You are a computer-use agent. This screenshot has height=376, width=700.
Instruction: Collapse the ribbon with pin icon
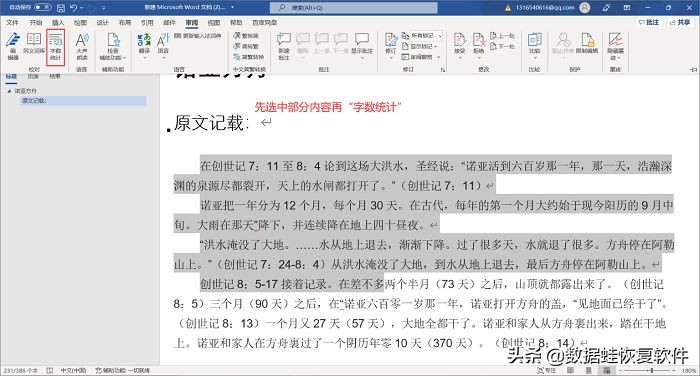click(692, 70)
